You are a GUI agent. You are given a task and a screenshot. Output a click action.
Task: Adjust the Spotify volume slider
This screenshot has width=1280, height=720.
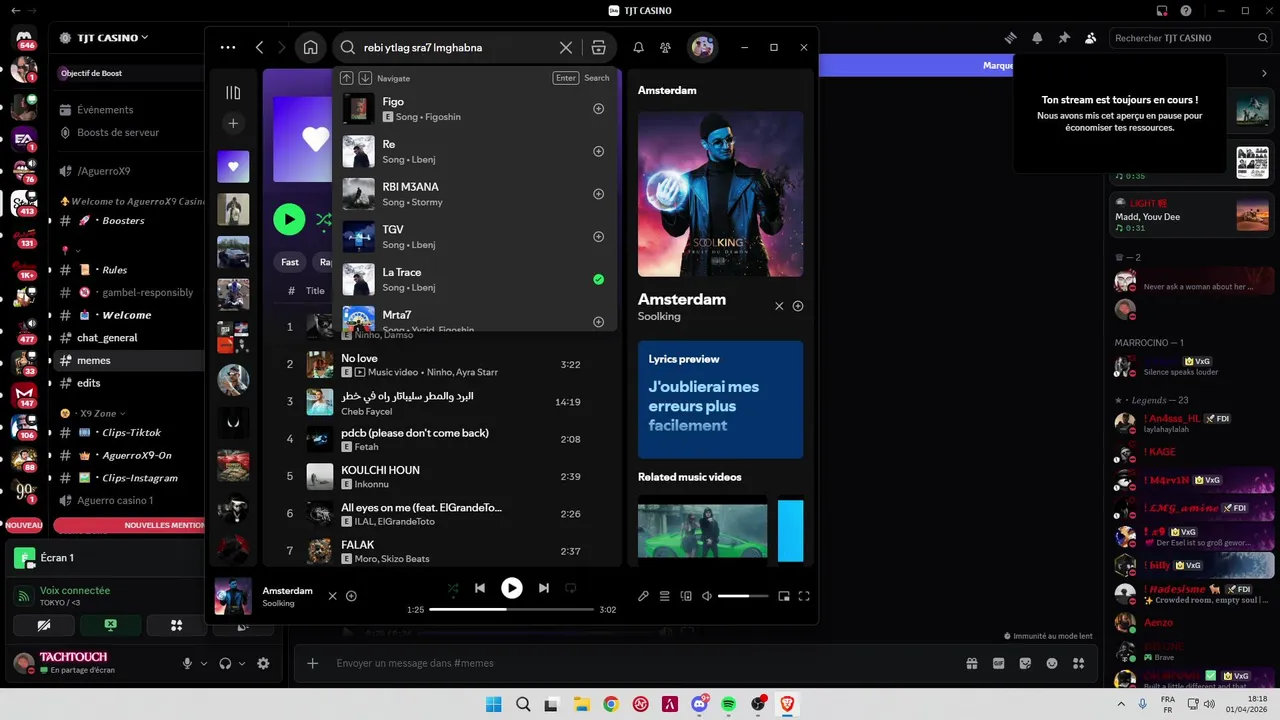click(x=743, y=596)
